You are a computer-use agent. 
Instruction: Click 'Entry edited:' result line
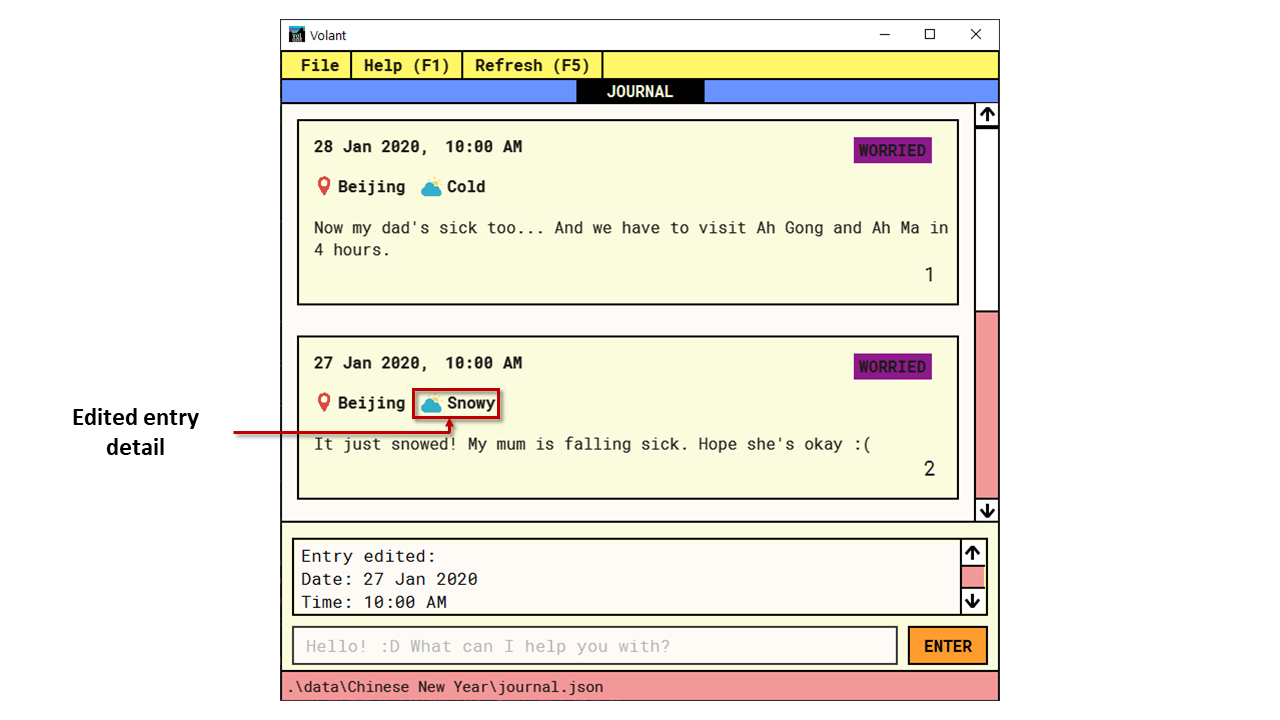(x=369, y=556)
